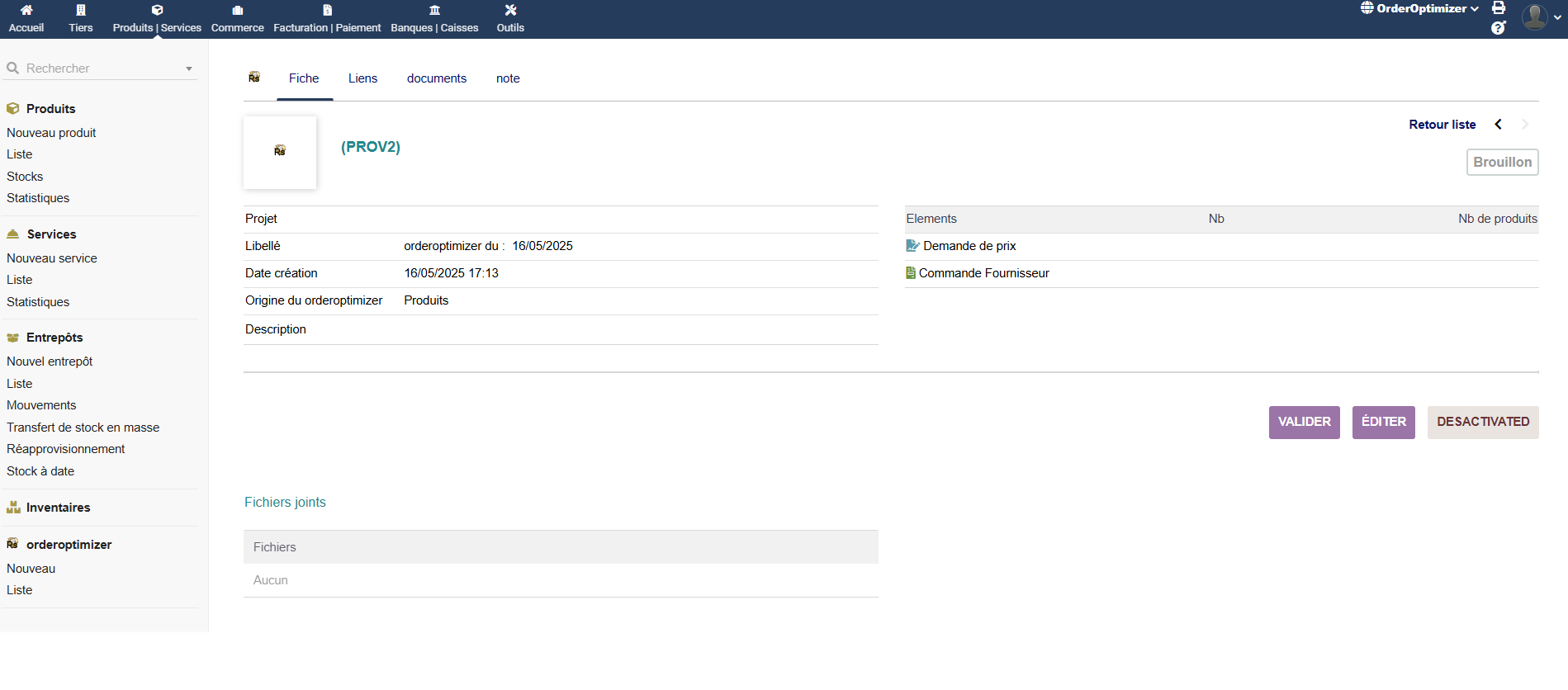Switch to the Liens tab
1568x690 pixels.
[362, 78]
